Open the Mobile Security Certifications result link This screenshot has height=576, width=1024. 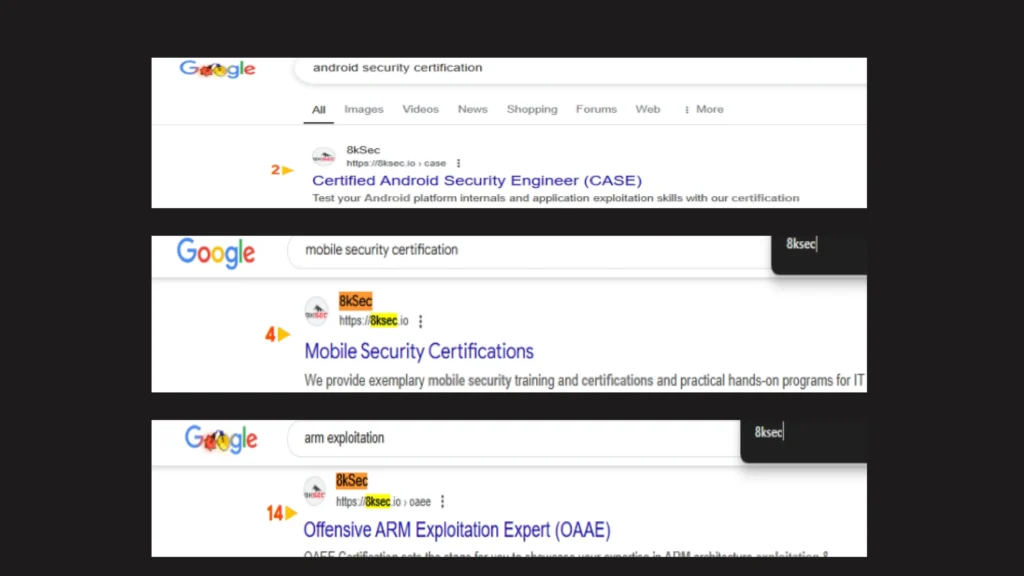point(419,351)
